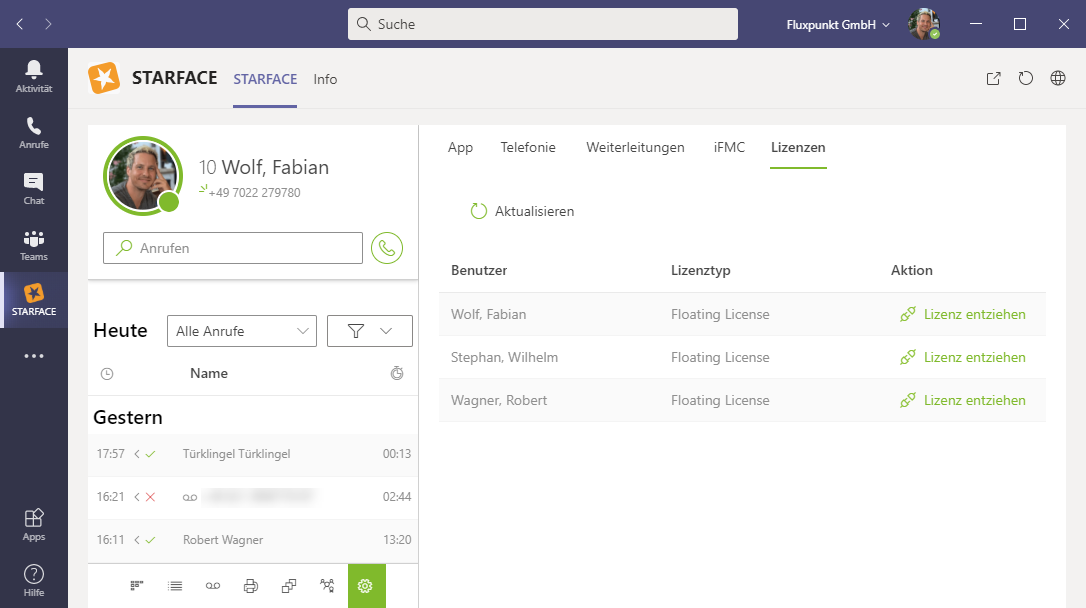The width and height of the screenshot is (1086, 608).
Task: Revoke license for Stephan, Wilhelm
Action: 963,357
